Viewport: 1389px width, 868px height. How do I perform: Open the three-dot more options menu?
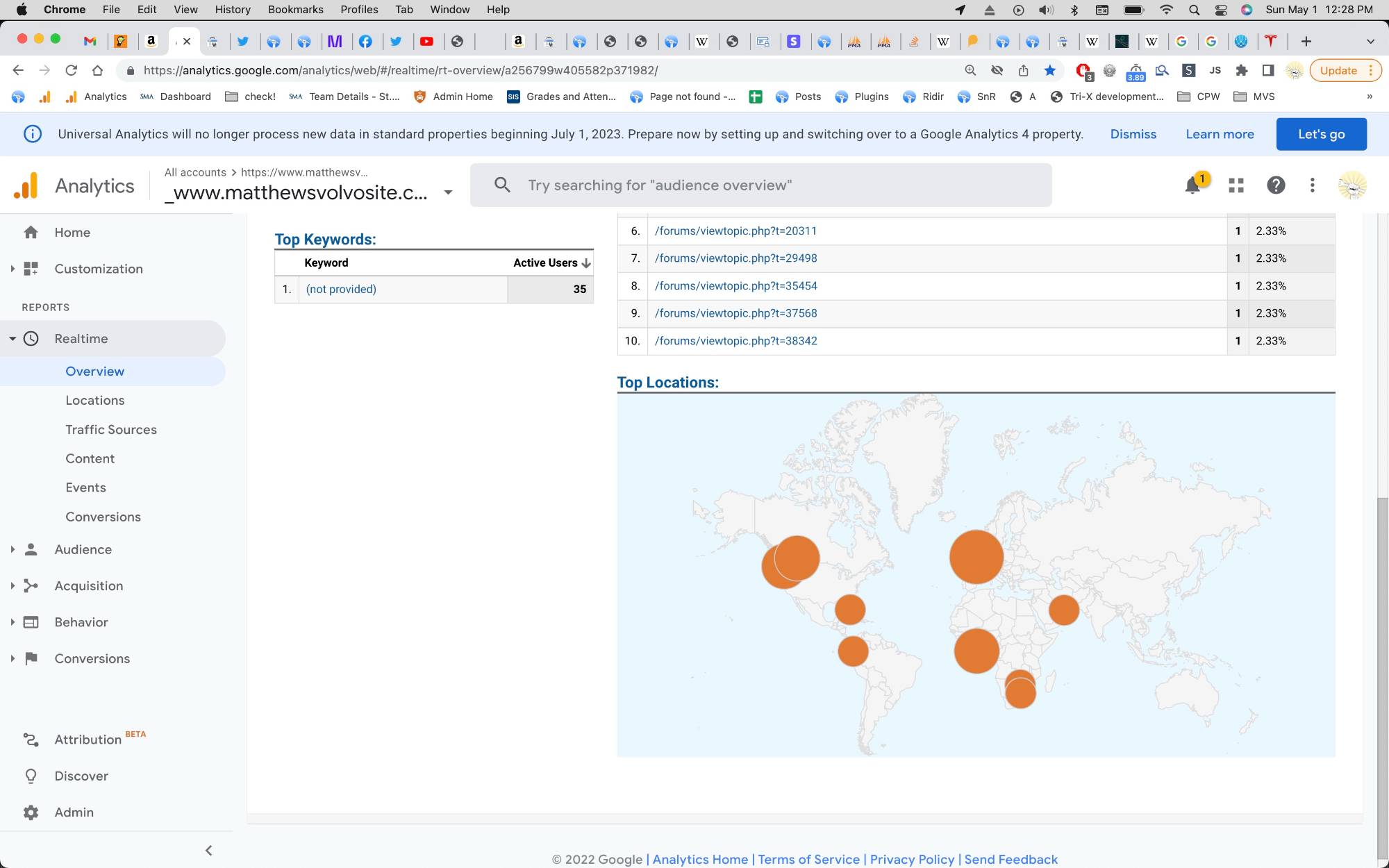pyautogui.click(x=1312, y=185)
